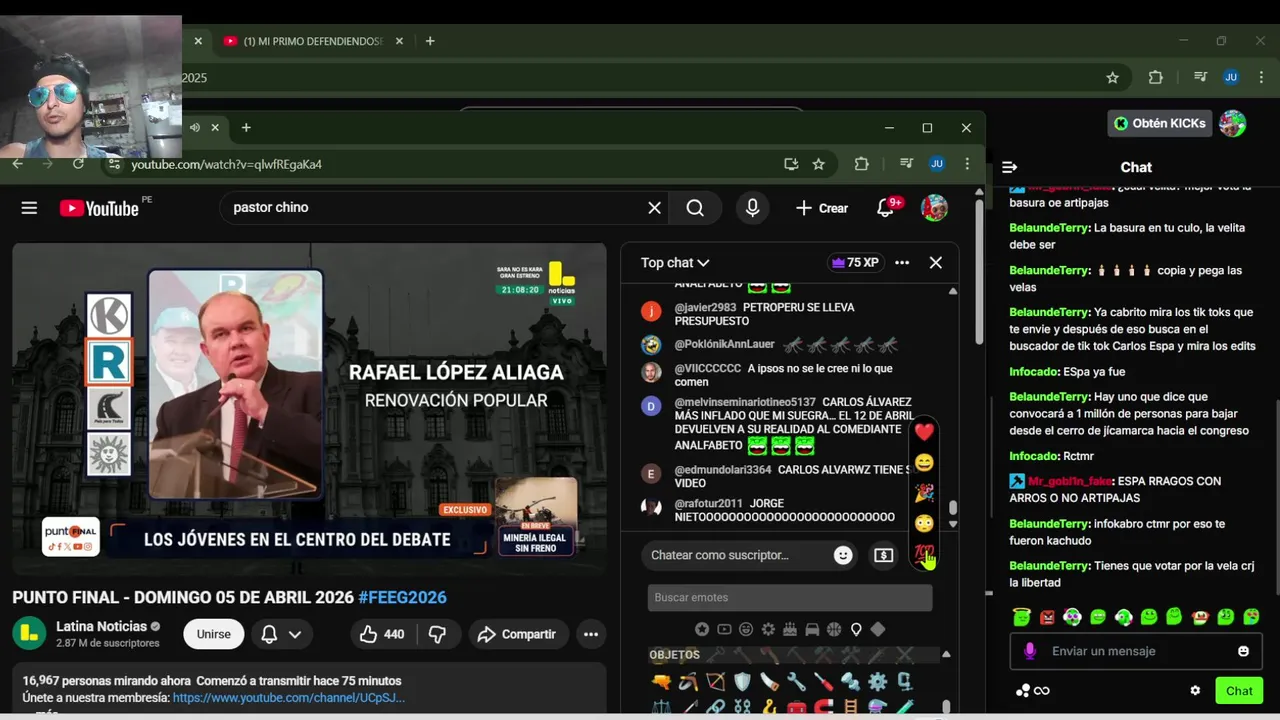This screenshot has height=720, width=1280.
Task: Collapse the OBJETOS emoji section arrow
Action: click(946, 655)
